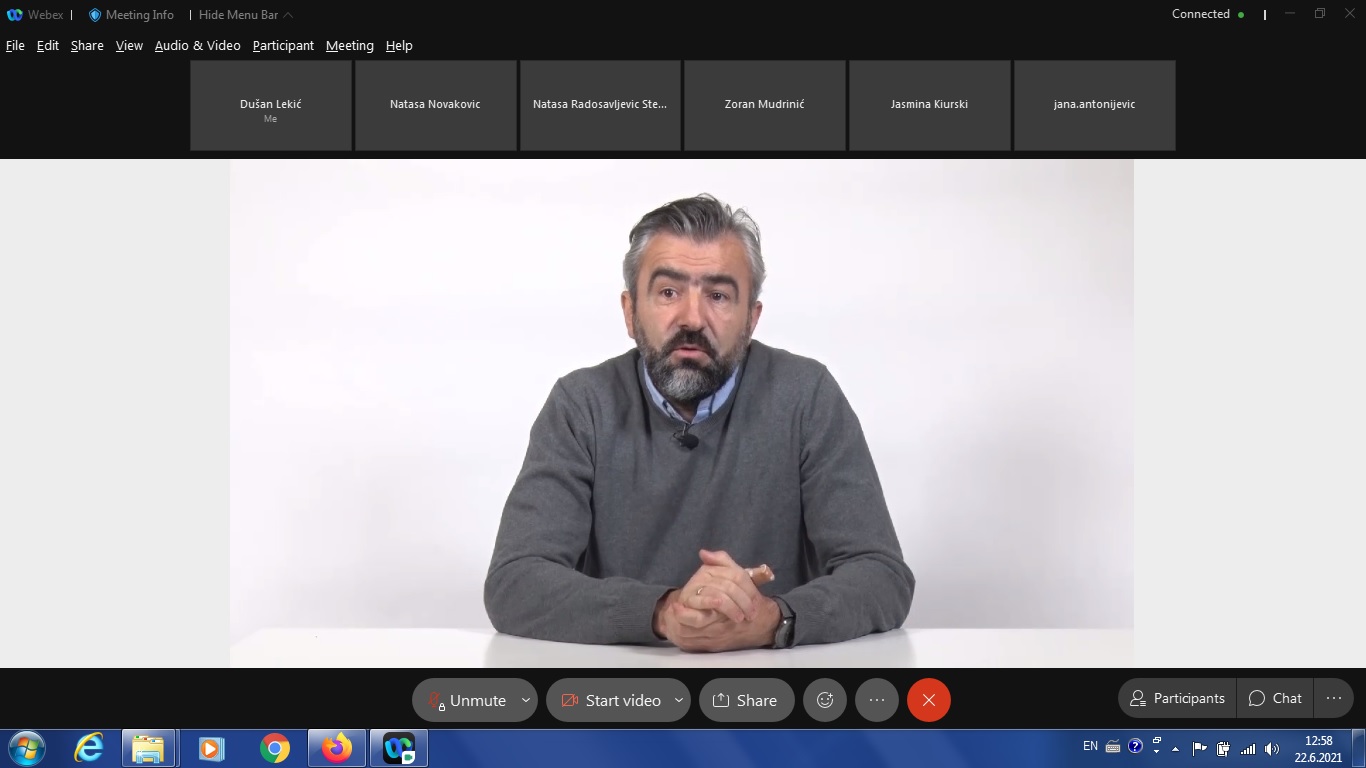
Task: Open the File menu
Action: click(15, 45)
